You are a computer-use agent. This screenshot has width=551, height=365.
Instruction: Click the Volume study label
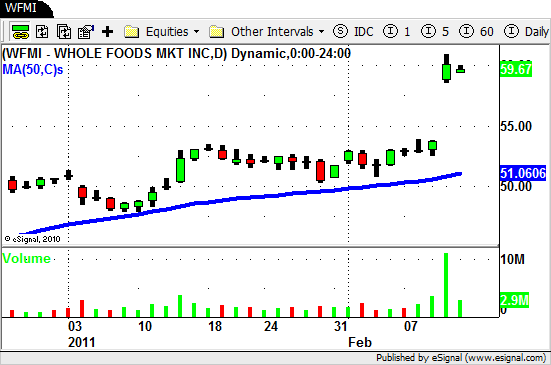click(26, 259)
